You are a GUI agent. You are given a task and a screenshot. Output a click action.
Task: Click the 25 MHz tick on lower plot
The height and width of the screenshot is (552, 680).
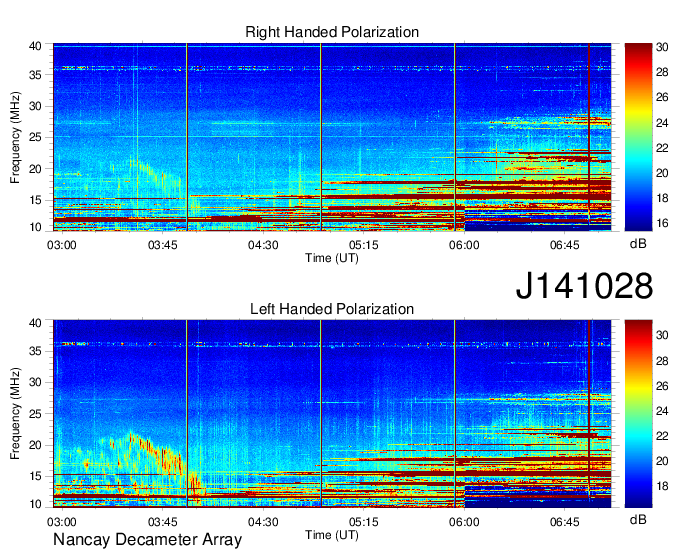pyautogui.click(x=35, y=414)
